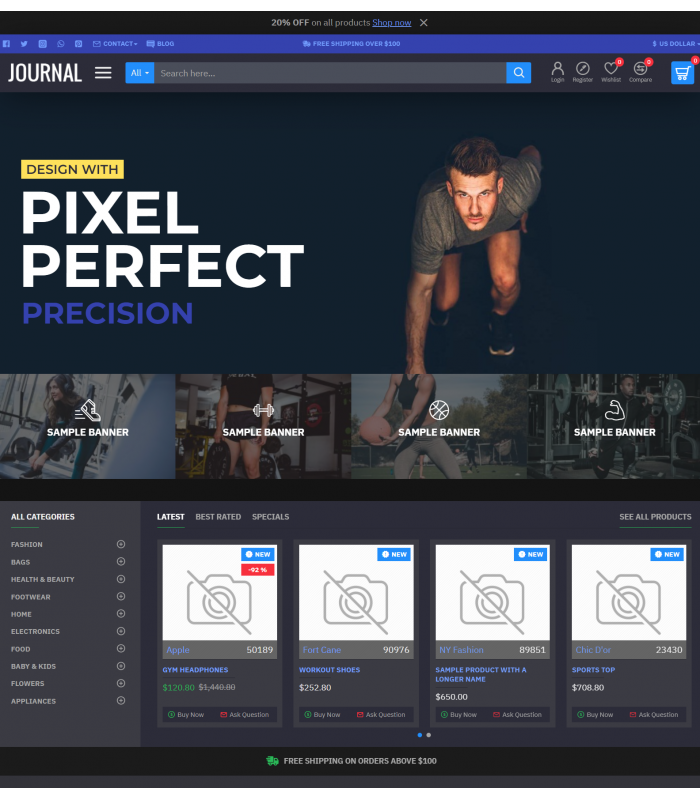This screenshot has width=700, height=800.
Task: Click the Twitter icon in top bar
Action: [x=24, y=44]
